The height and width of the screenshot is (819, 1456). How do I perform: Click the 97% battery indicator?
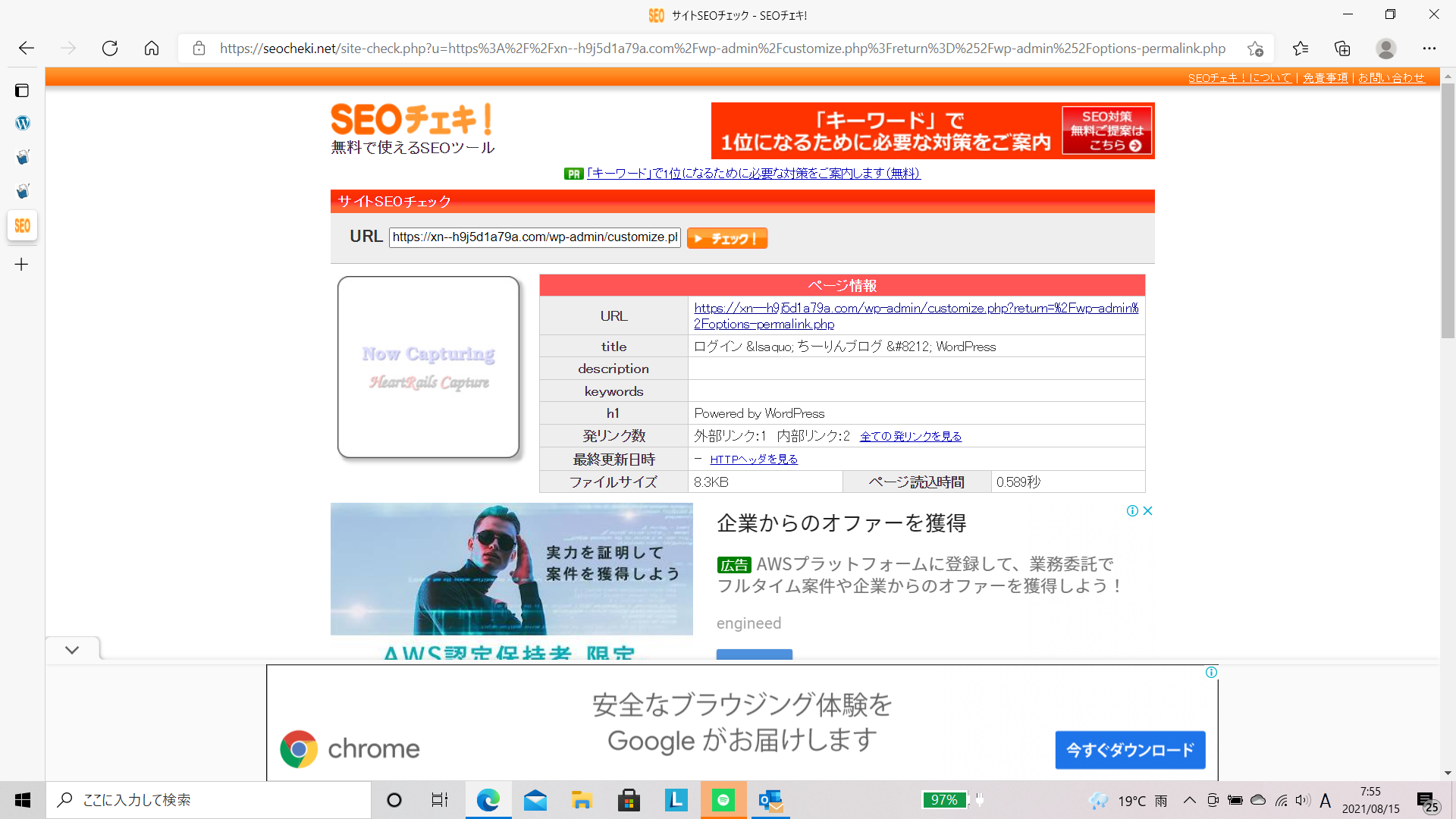(x=944, y=800)
